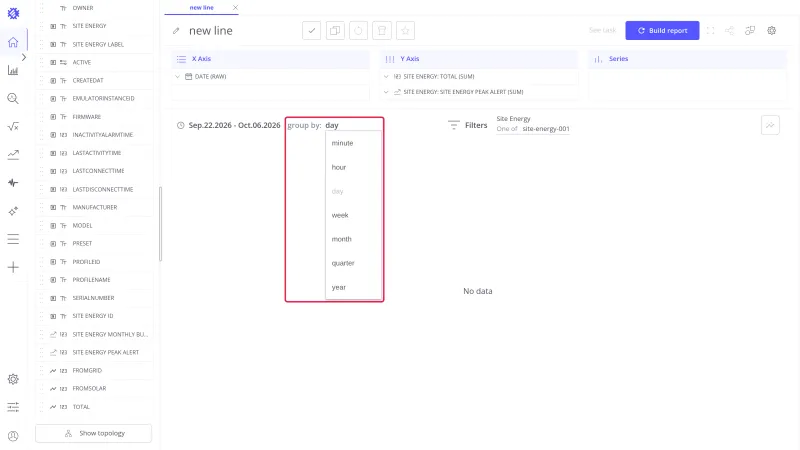Open the user profile sidebar icon

click(13, 436)
